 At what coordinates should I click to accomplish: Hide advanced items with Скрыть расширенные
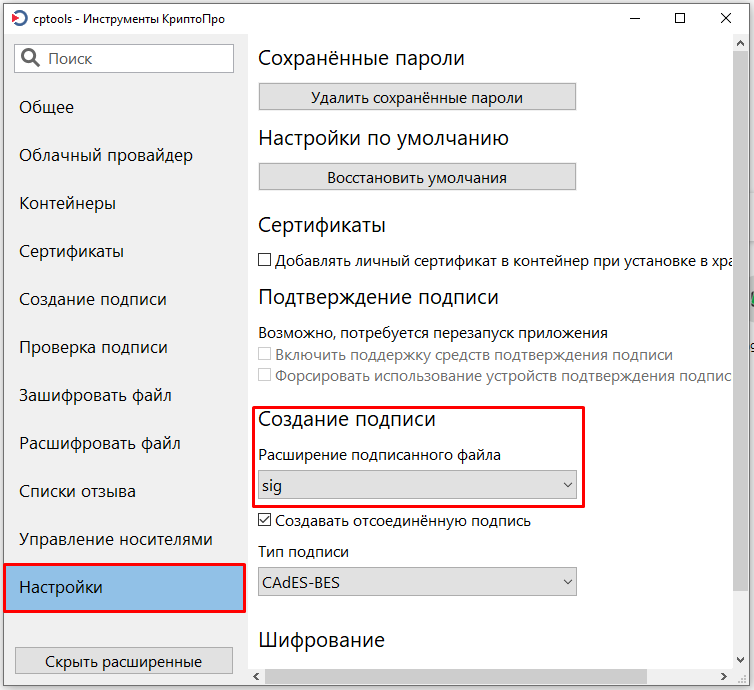124,661
